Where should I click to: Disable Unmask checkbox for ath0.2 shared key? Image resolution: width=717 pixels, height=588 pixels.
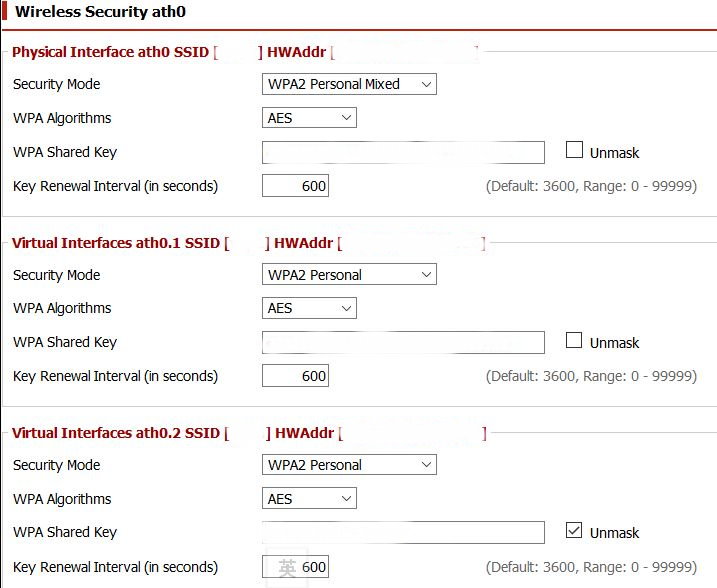[x=574, y=530]
